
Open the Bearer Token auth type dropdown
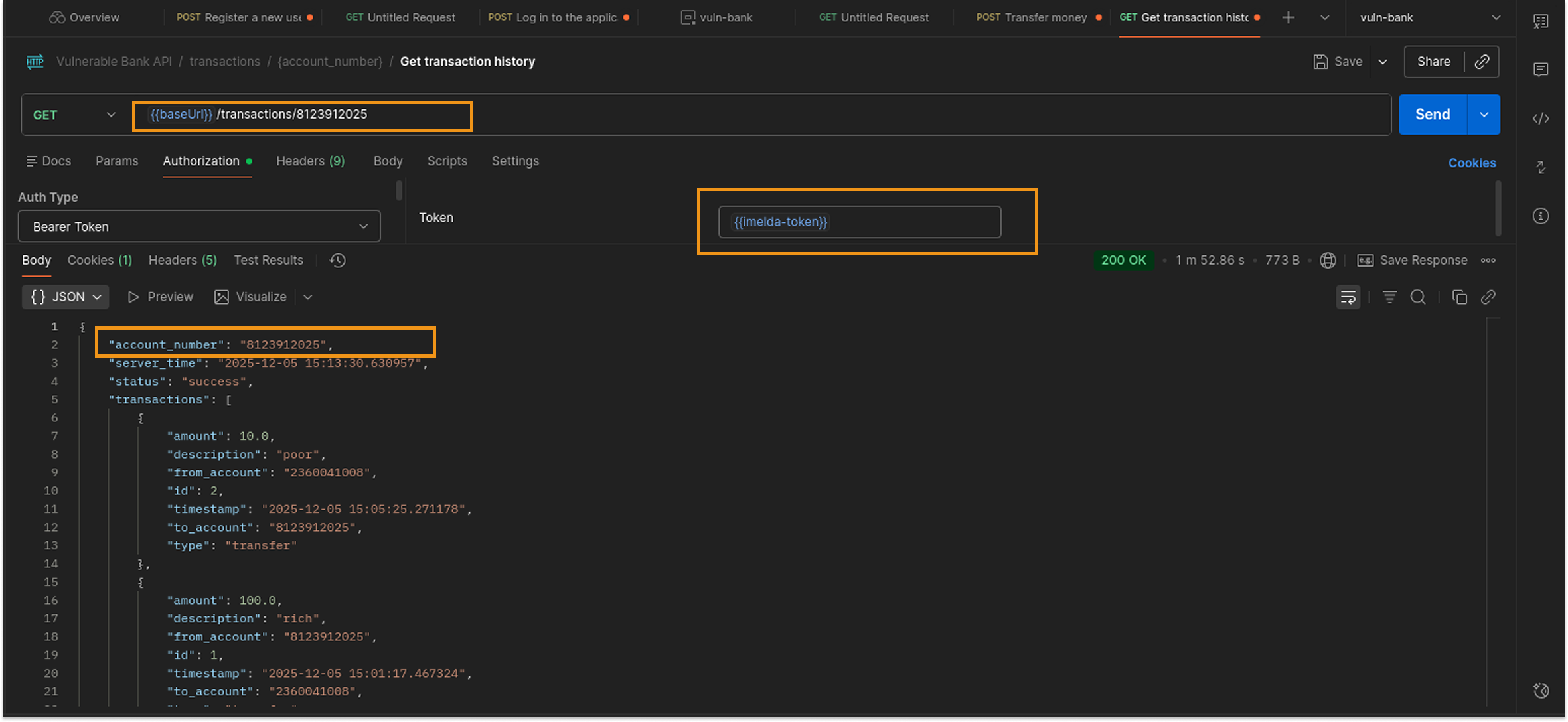tap(199, 227)
